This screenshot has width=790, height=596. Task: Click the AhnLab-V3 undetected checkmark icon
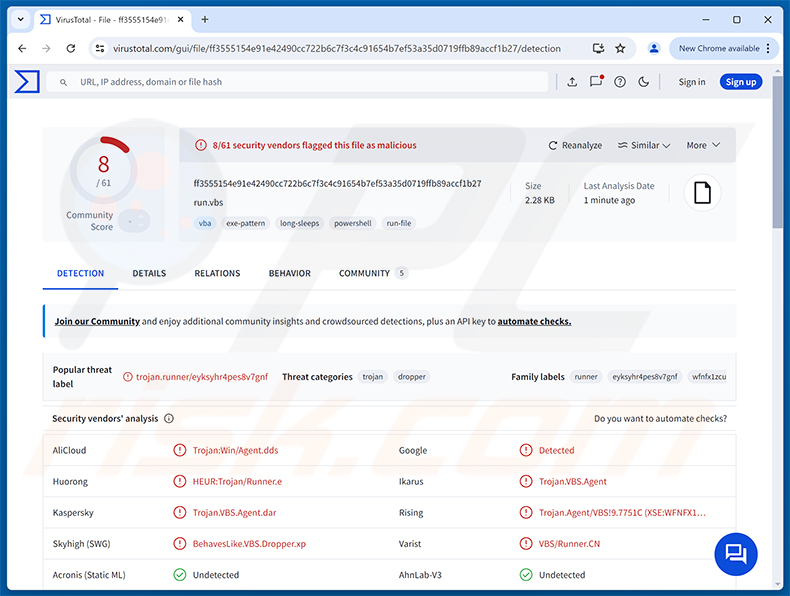coord(526,575)
